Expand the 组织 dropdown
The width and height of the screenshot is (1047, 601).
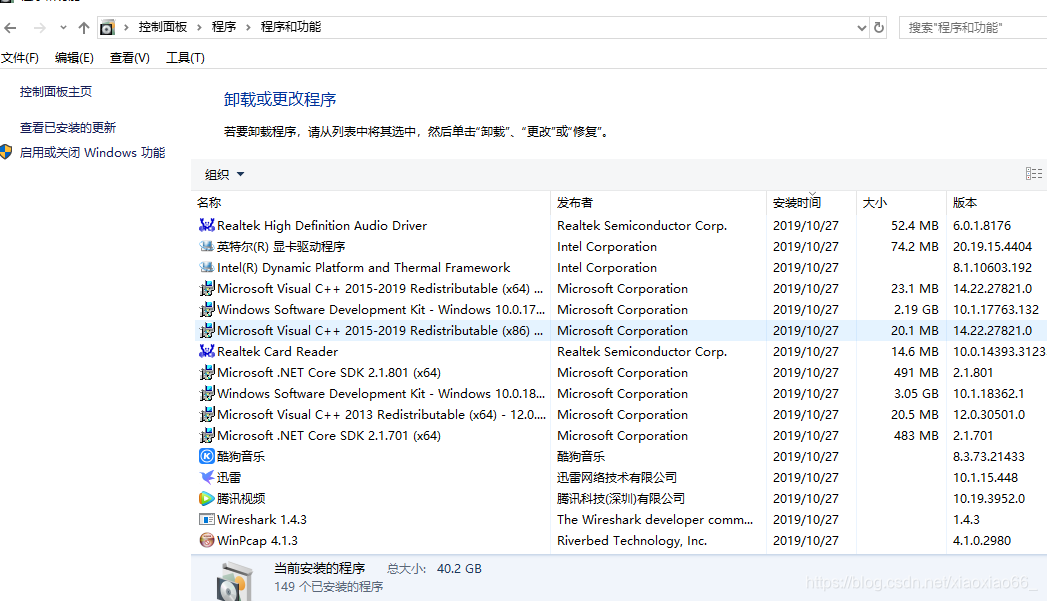(224, 174)
